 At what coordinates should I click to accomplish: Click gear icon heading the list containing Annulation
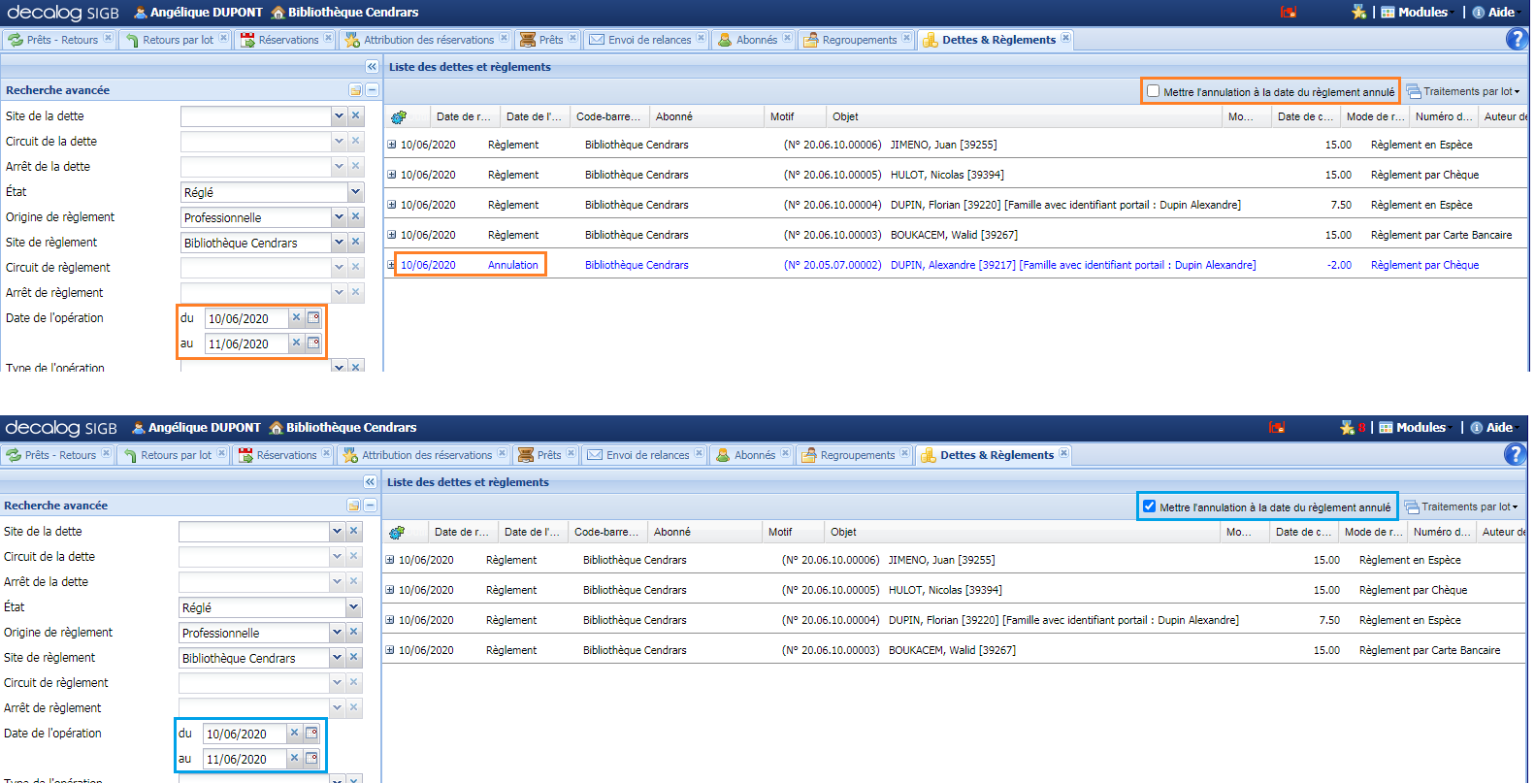click(398, 117)
